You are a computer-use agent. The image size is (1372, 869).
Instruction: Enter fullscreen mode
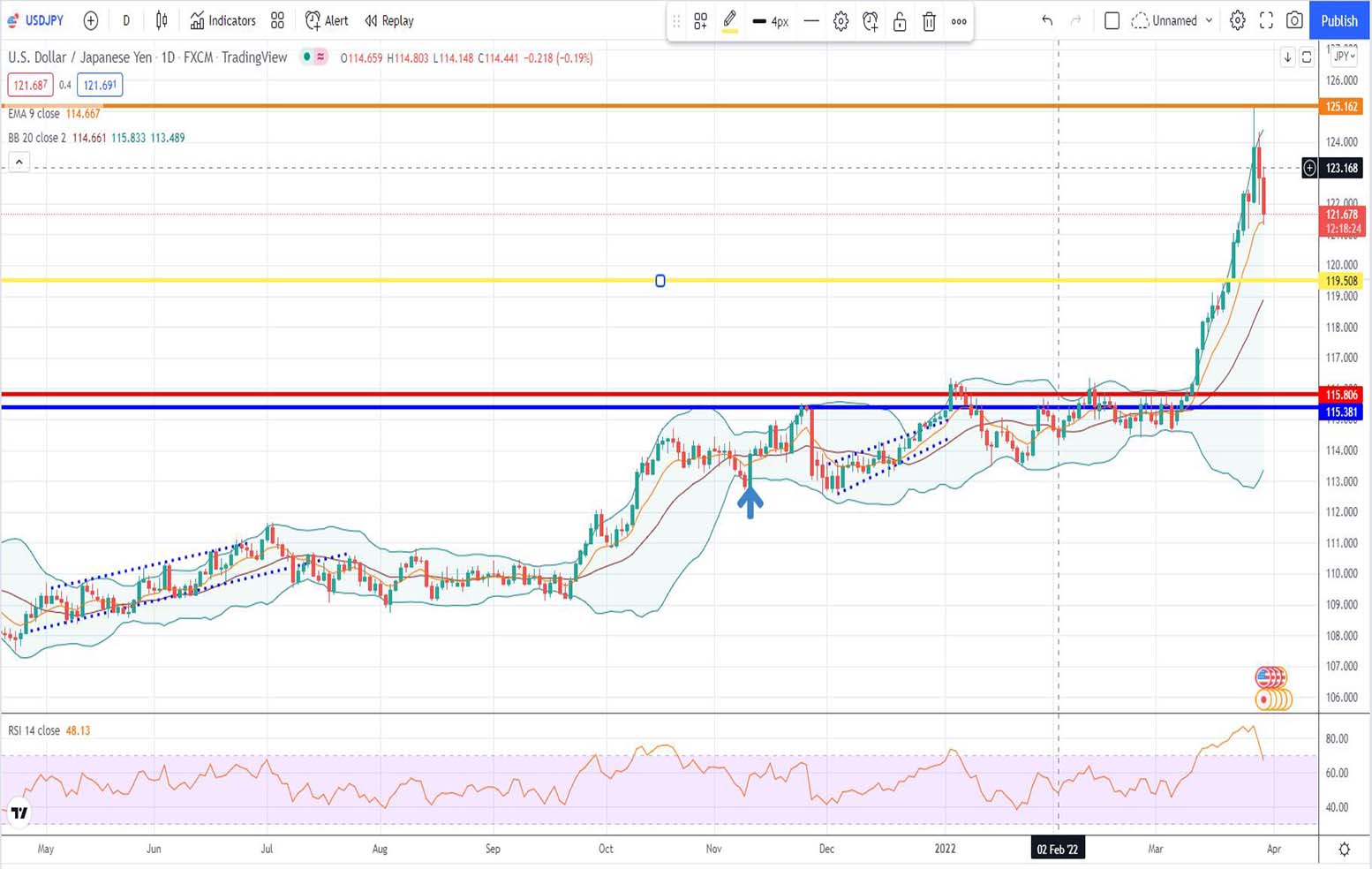coord(1266,20)
